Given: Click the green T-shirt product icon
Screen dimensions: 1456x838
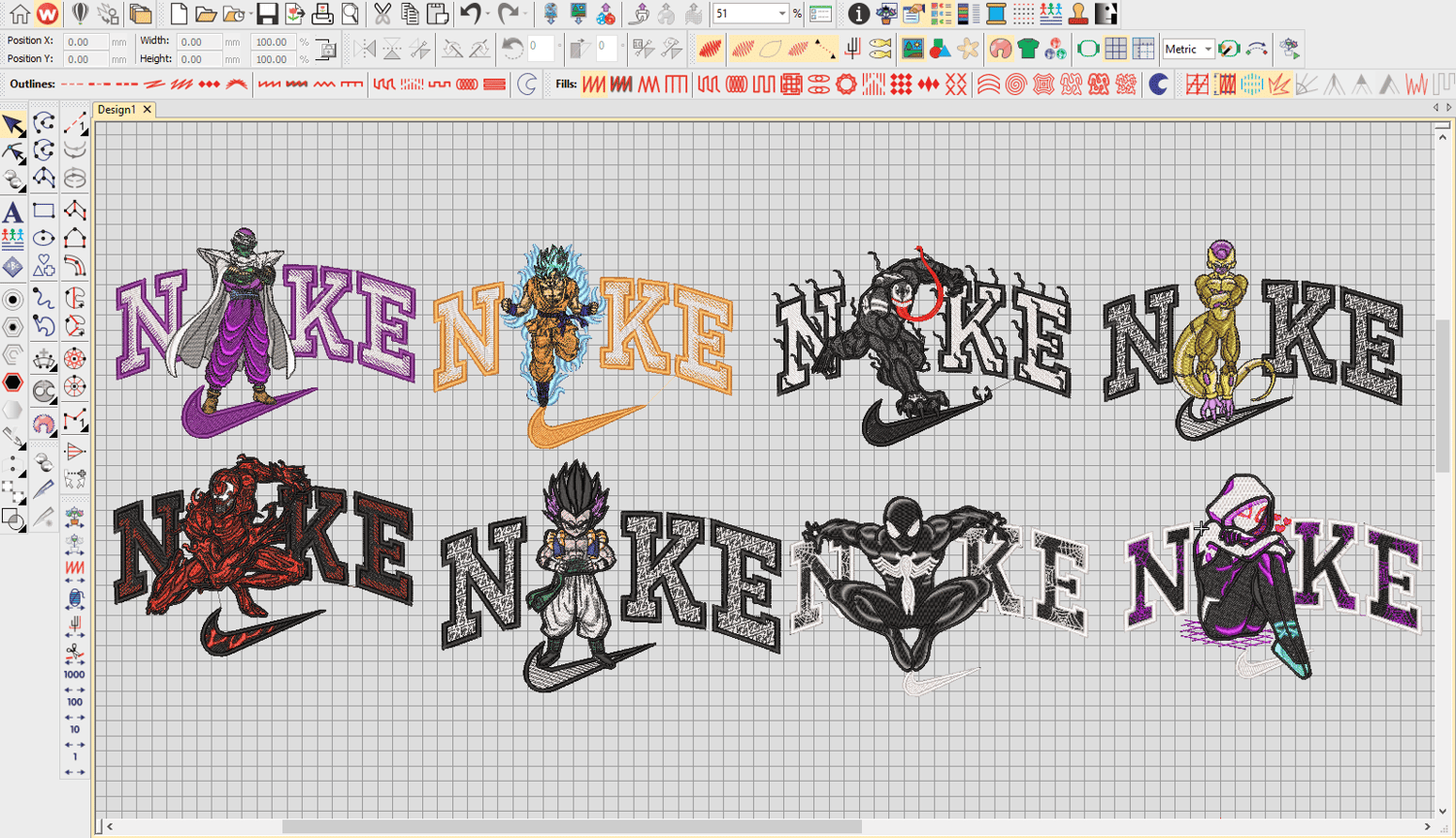Looking at the screenshot, I should pyautogui.click(x=1028, y=49).
